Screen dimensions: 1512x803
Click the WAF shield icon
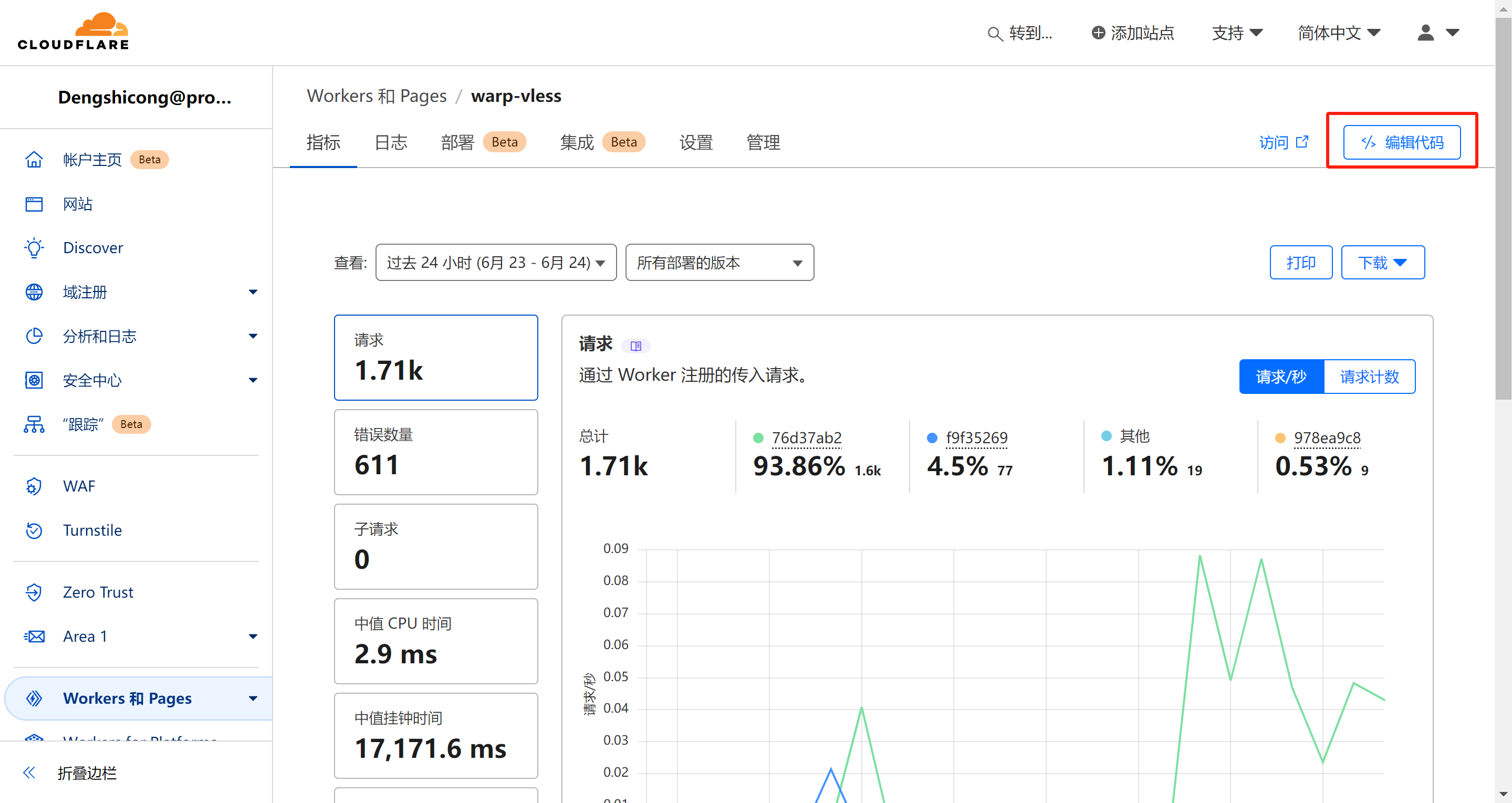click(x=34, y=486)
